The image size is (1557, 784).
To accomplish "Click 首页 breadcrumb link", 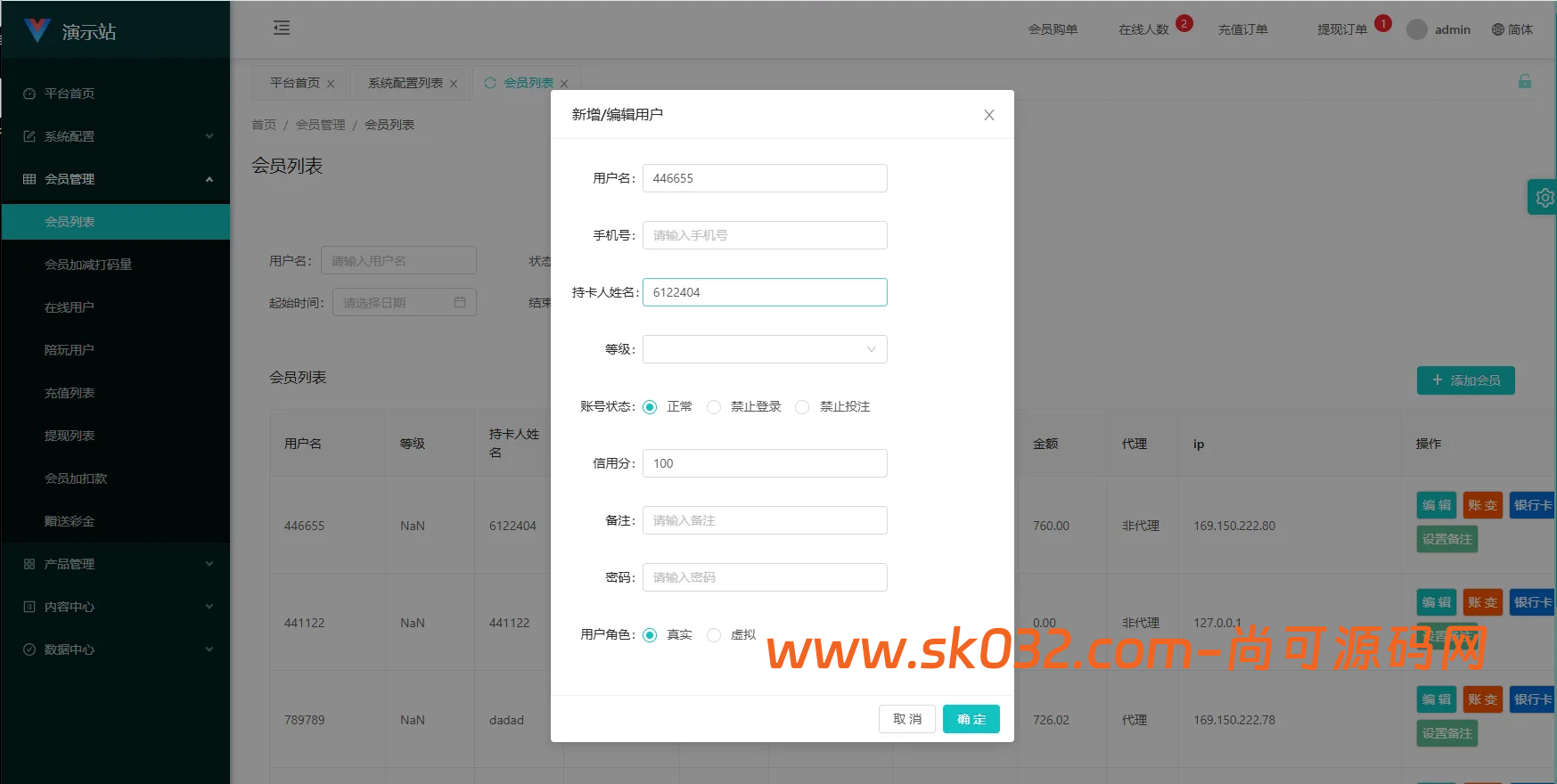I will [264, 125].
